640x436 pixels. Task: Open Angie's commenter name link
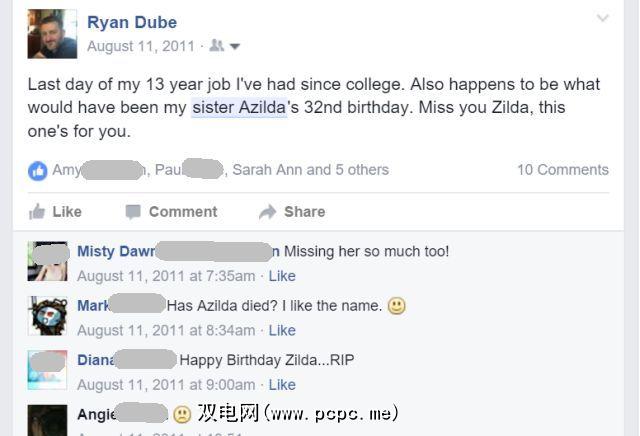click(x=97, y=413)
